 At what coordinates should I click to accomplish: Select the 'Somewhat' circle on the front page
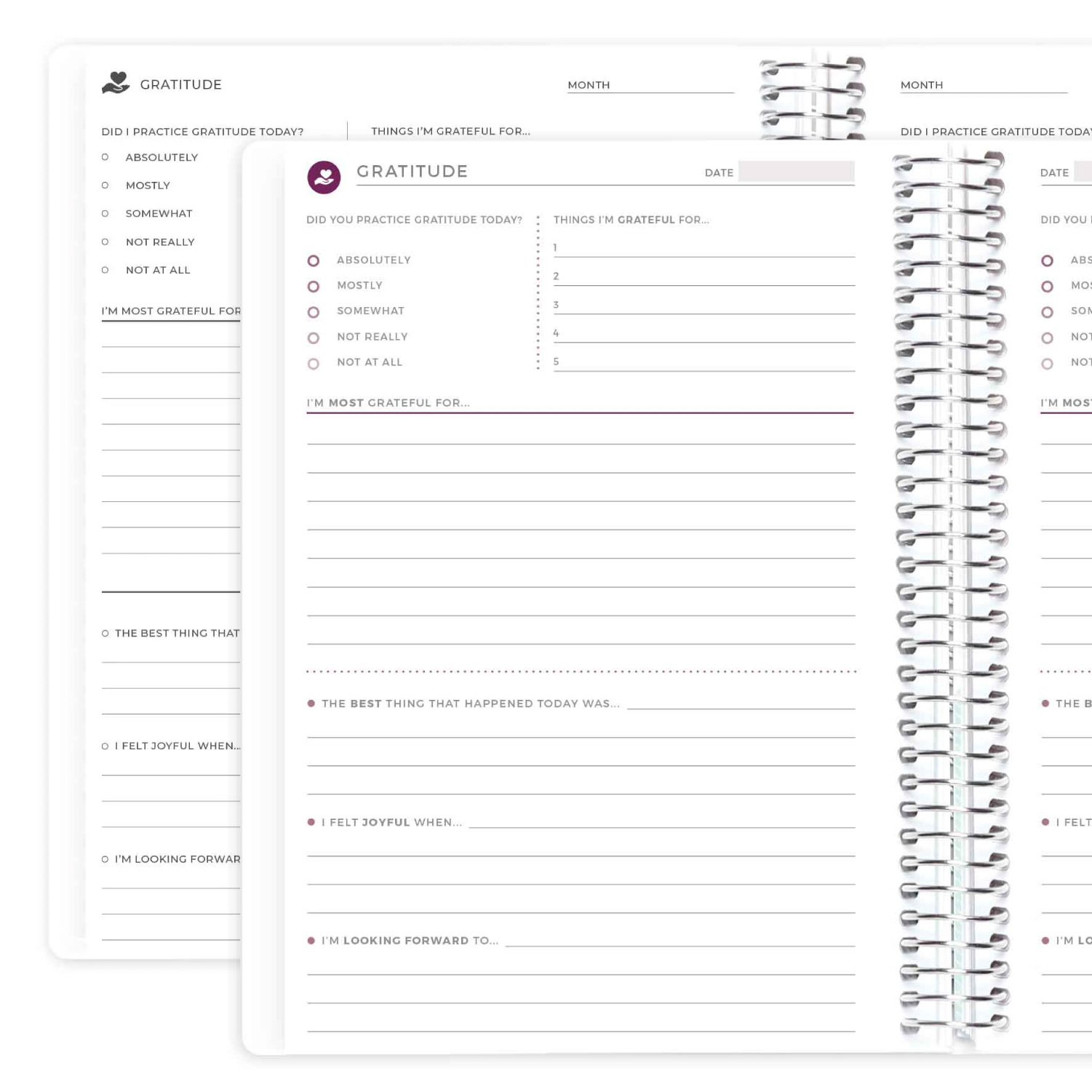pyautogui.click(x=314, y=312)
